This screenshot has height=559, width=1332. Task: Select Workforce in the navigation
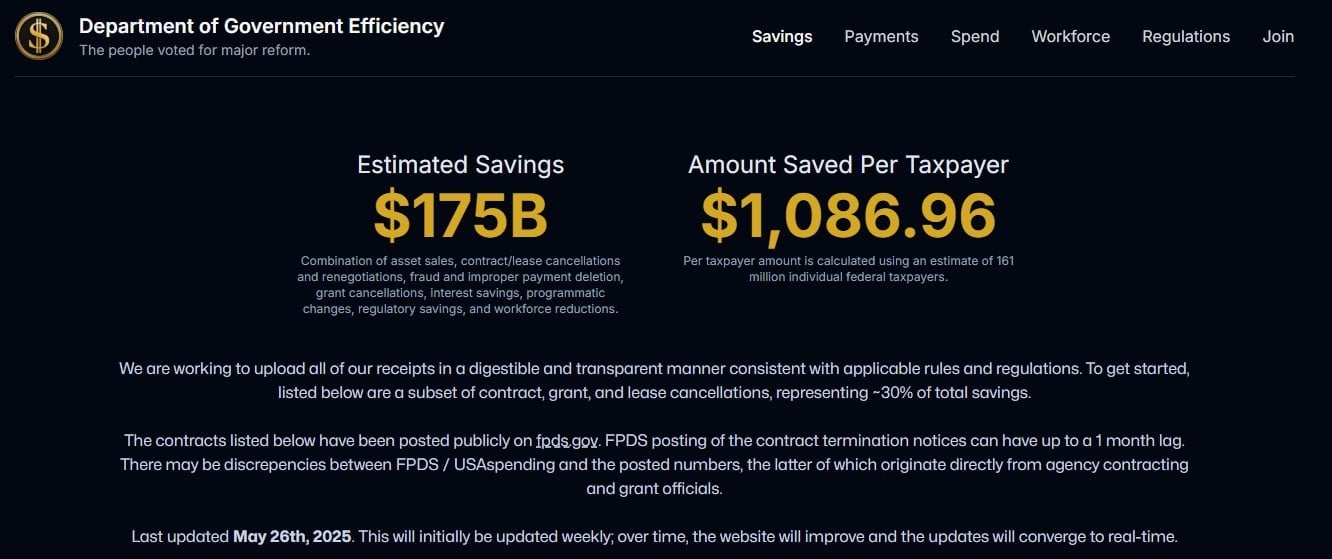pos(1070,36)
